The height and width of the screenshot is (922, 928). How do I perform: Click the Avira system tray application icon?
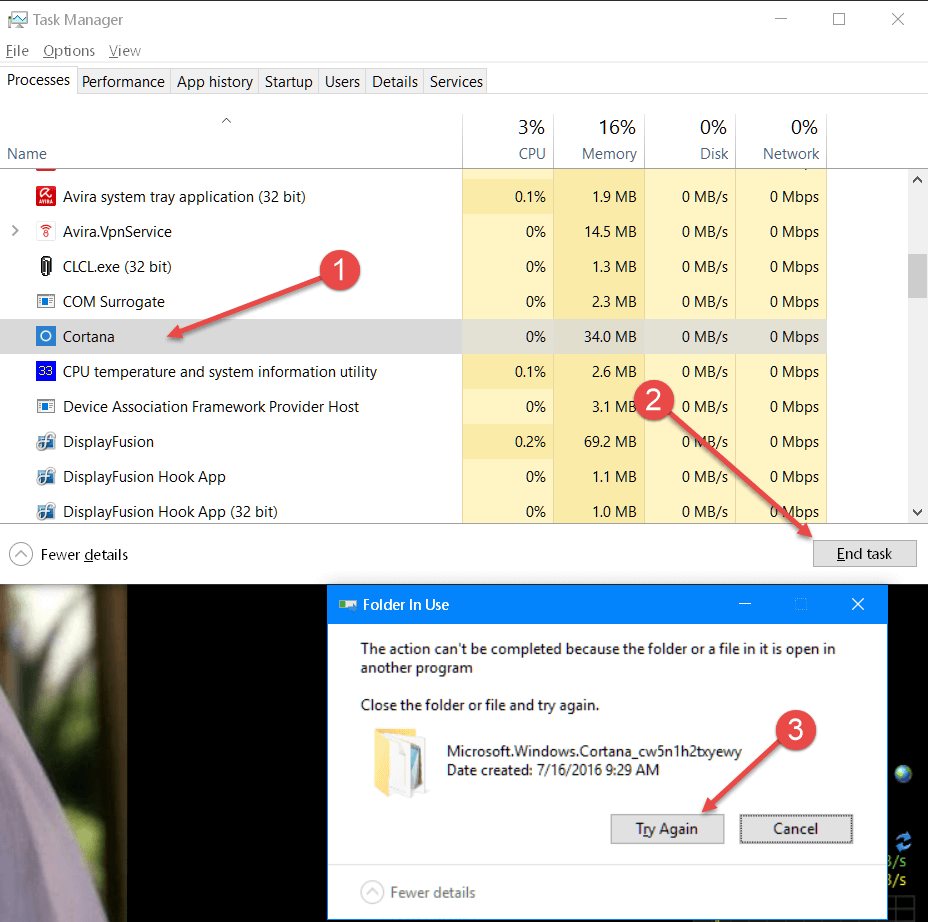tap(46, 196)
